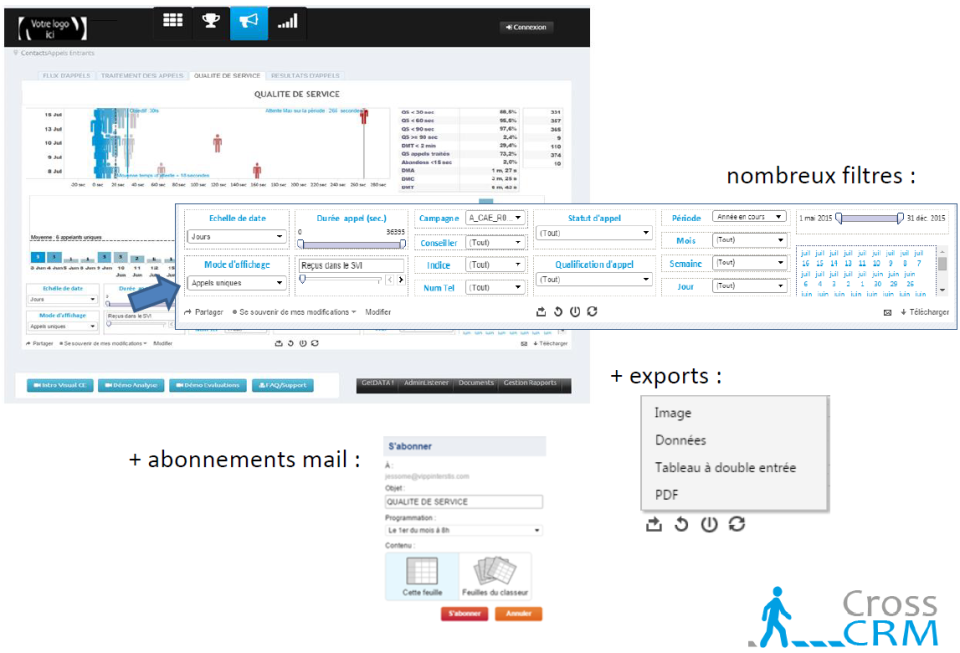
Task: Click the export/download arrow icon below the menu
Action: pos(655,524)
